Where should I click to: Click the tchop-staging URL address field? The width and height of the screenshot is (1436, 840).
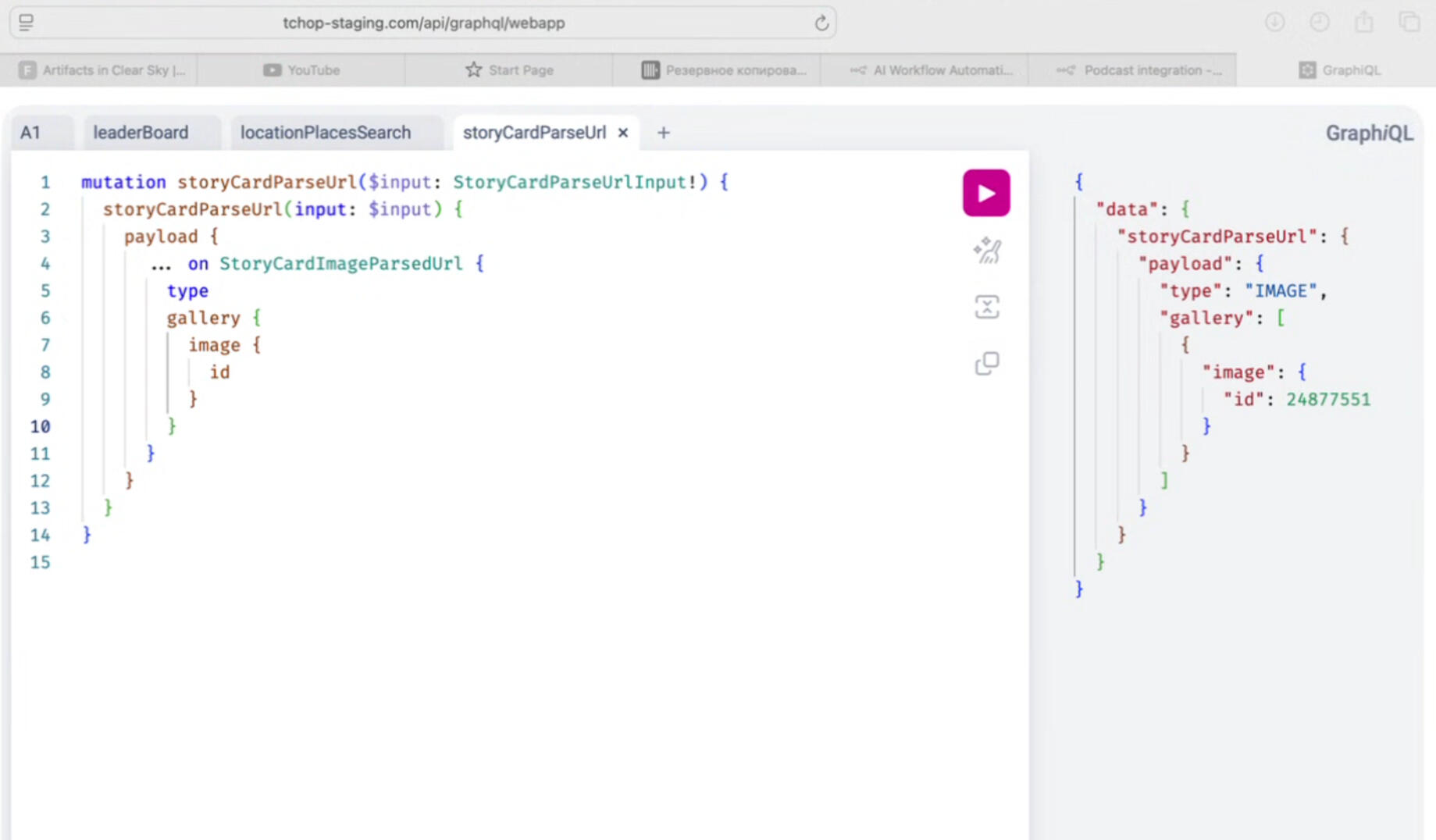(x=423, y=23)
